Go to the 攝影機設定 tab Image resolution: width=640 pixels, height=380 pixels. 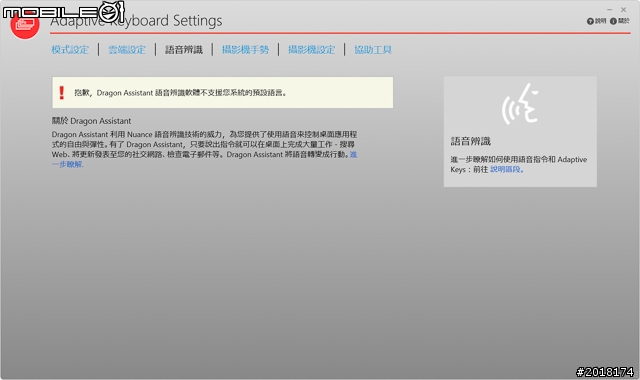(x=311, y=50)
